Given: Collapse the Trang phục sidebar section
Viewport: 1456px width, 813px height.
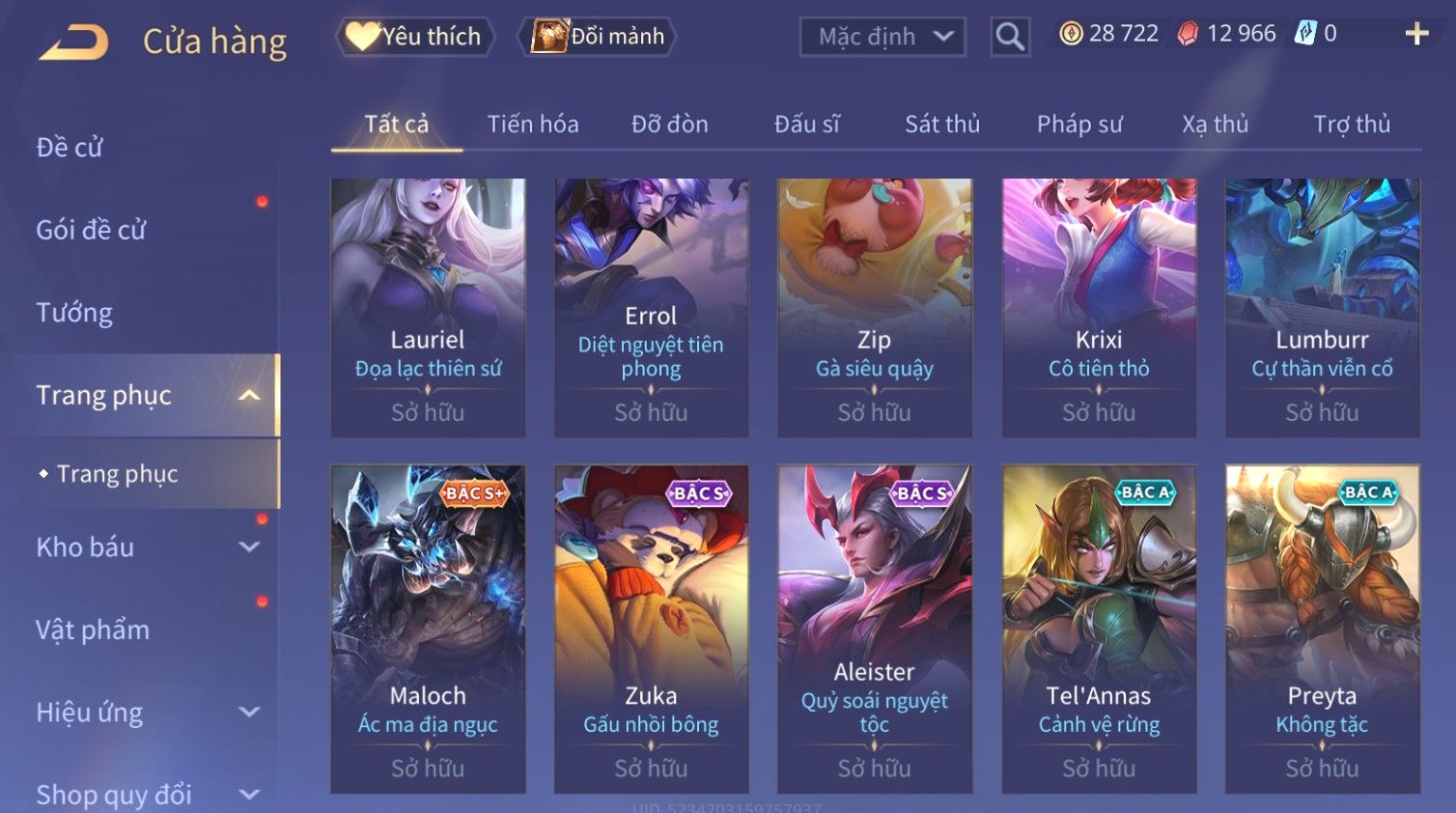Looking at the screenshot, I should [249, 395].
